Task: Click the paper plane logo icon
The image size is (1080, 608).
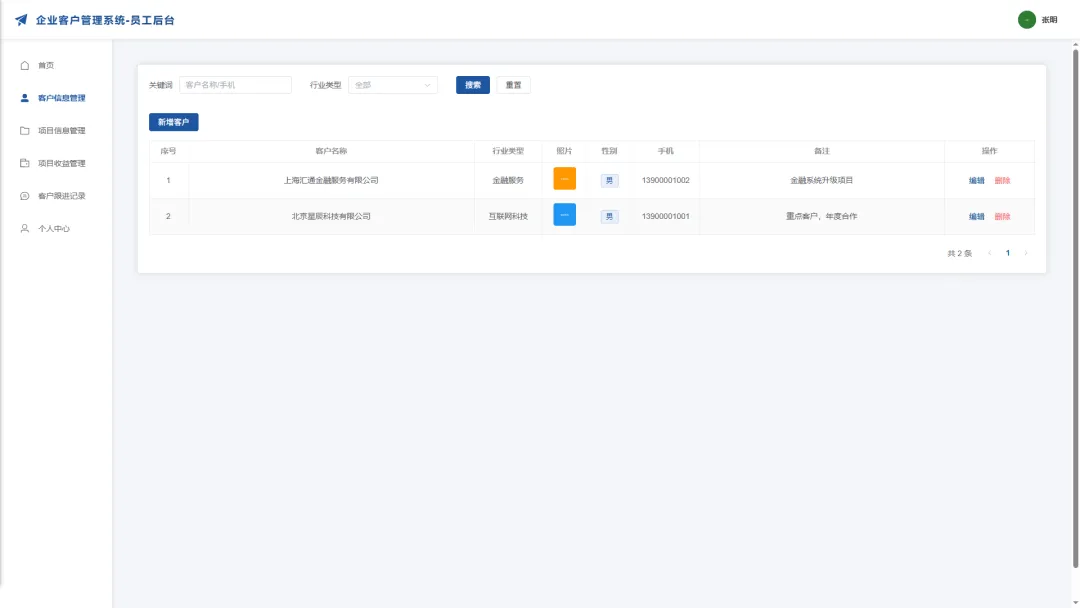Action: pos(21,20)
